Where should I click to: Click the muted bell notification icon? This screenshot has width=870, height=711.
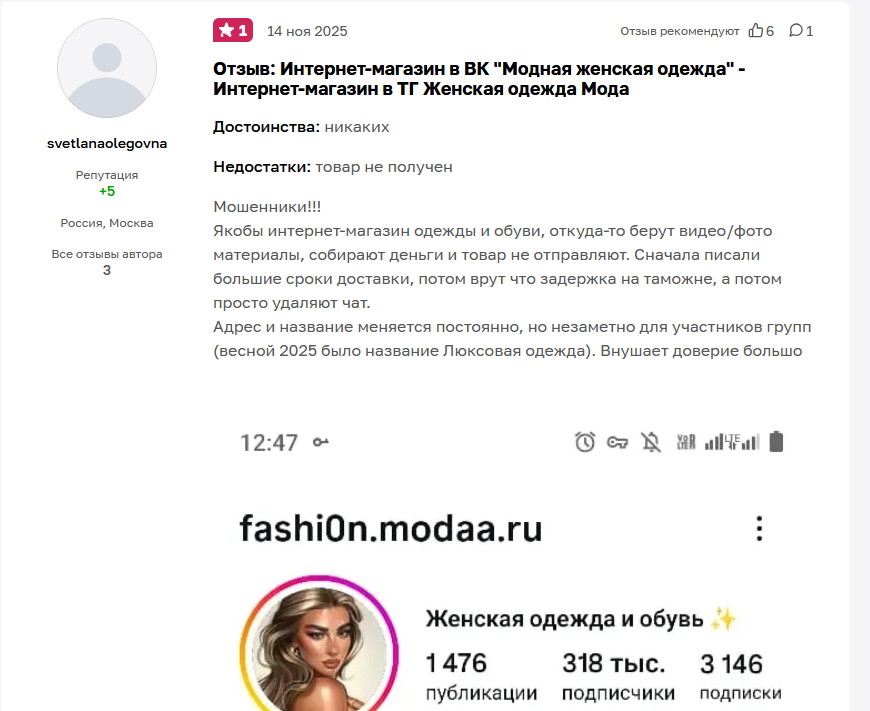coord(651,442)
